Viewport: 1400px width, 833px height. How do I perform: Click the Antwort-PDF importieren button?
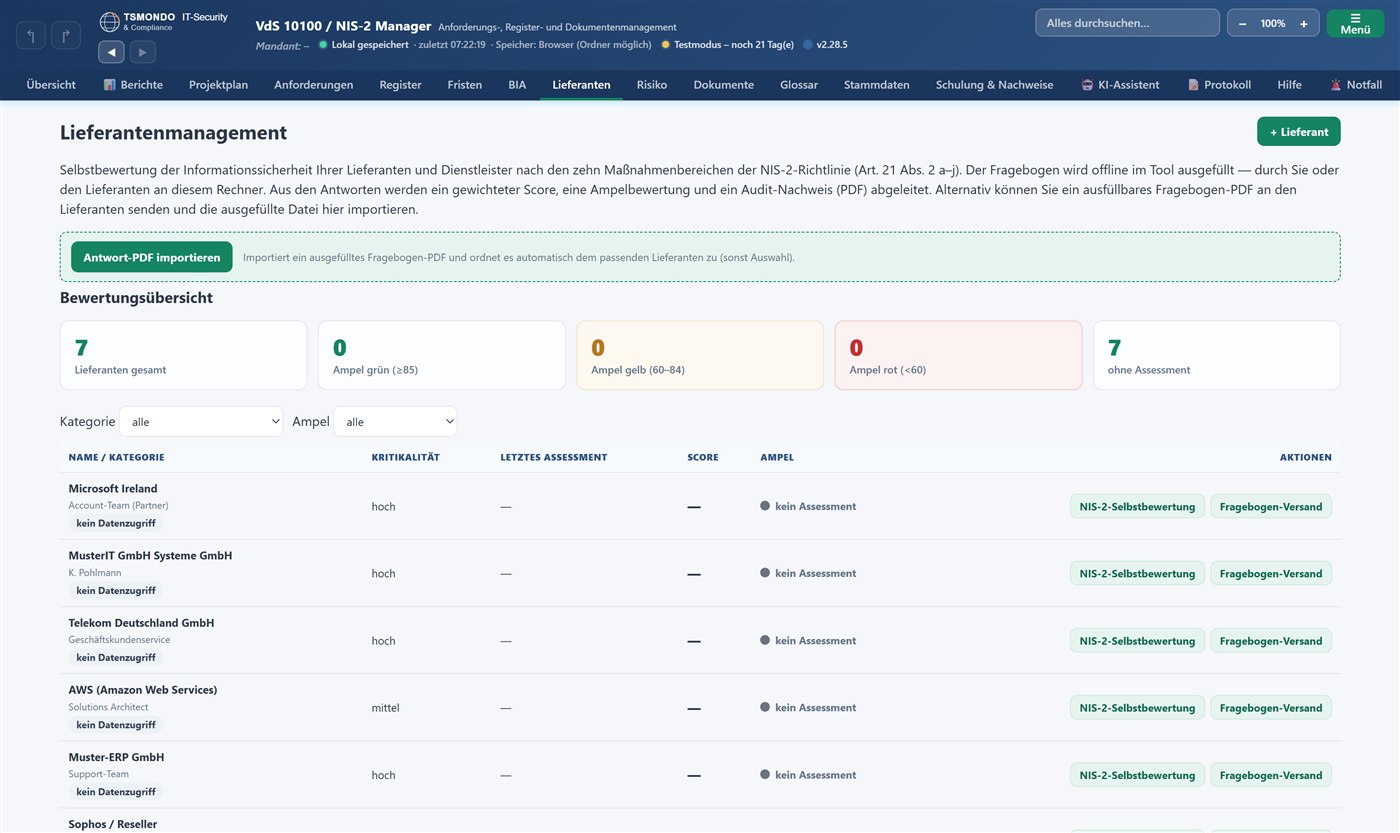point(152,257)
